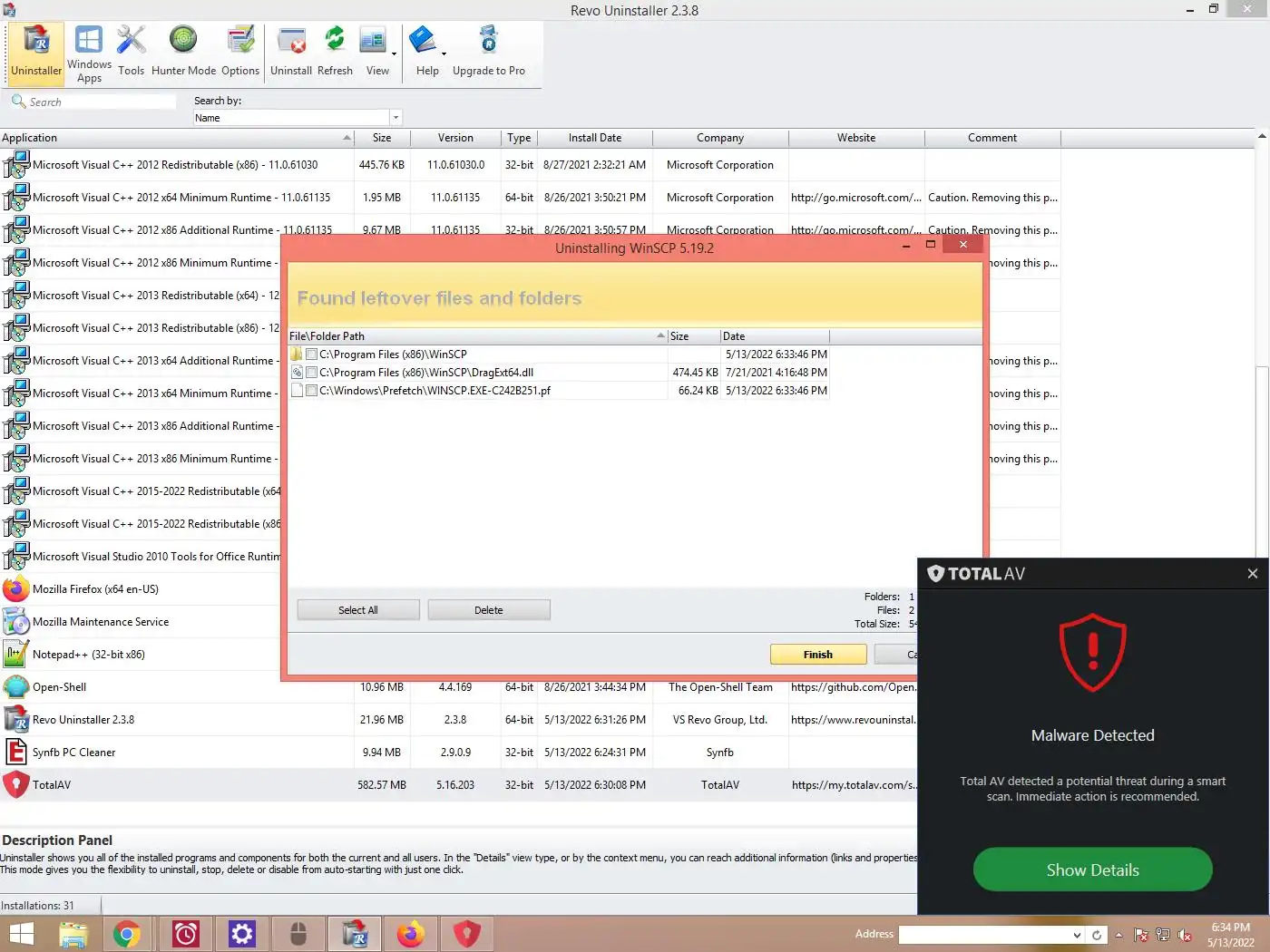Open the View button dropdown arrow
Screen dimensions: 1270x952
(394, 53)
